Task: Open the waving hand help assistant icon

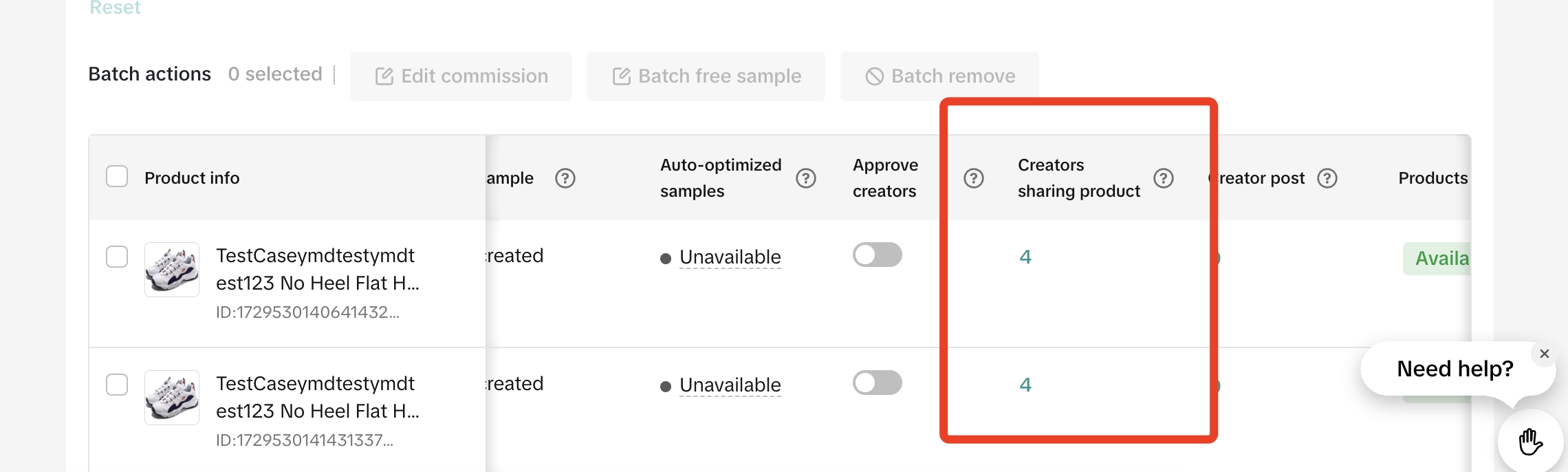Action: coord(1530,442)
